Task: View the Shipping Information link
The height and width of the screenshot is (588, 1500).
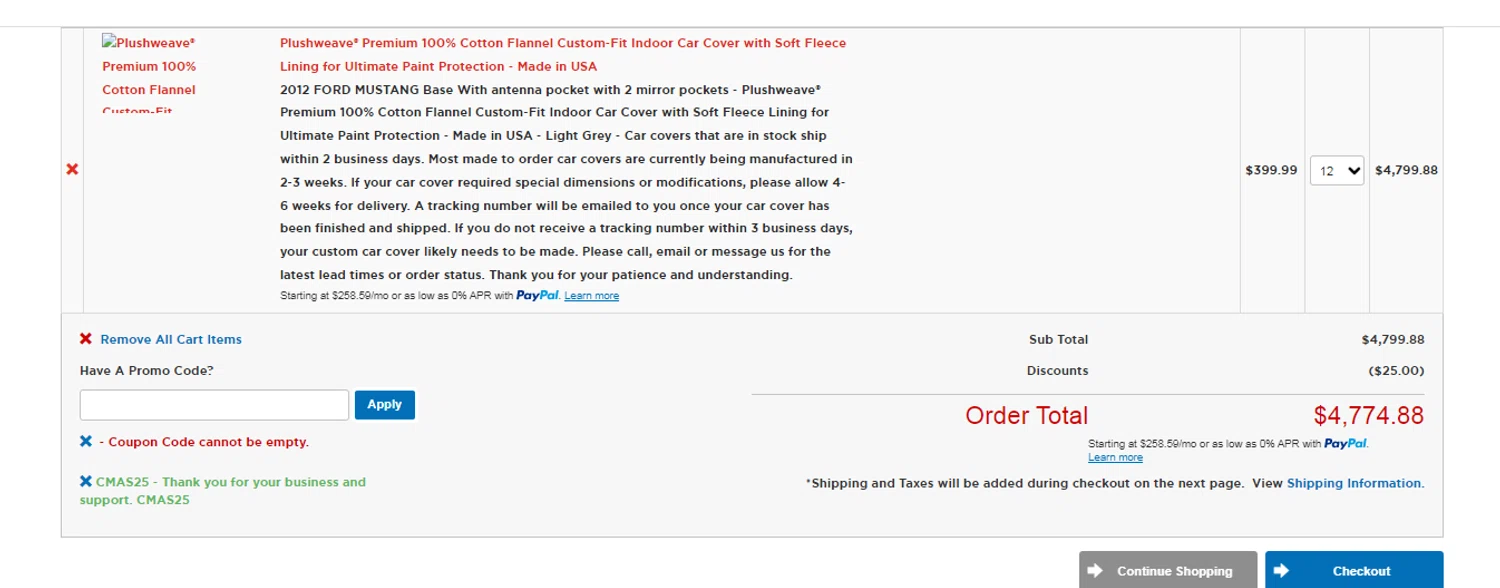Action: pyautogui.click(x=1354, y=484)
